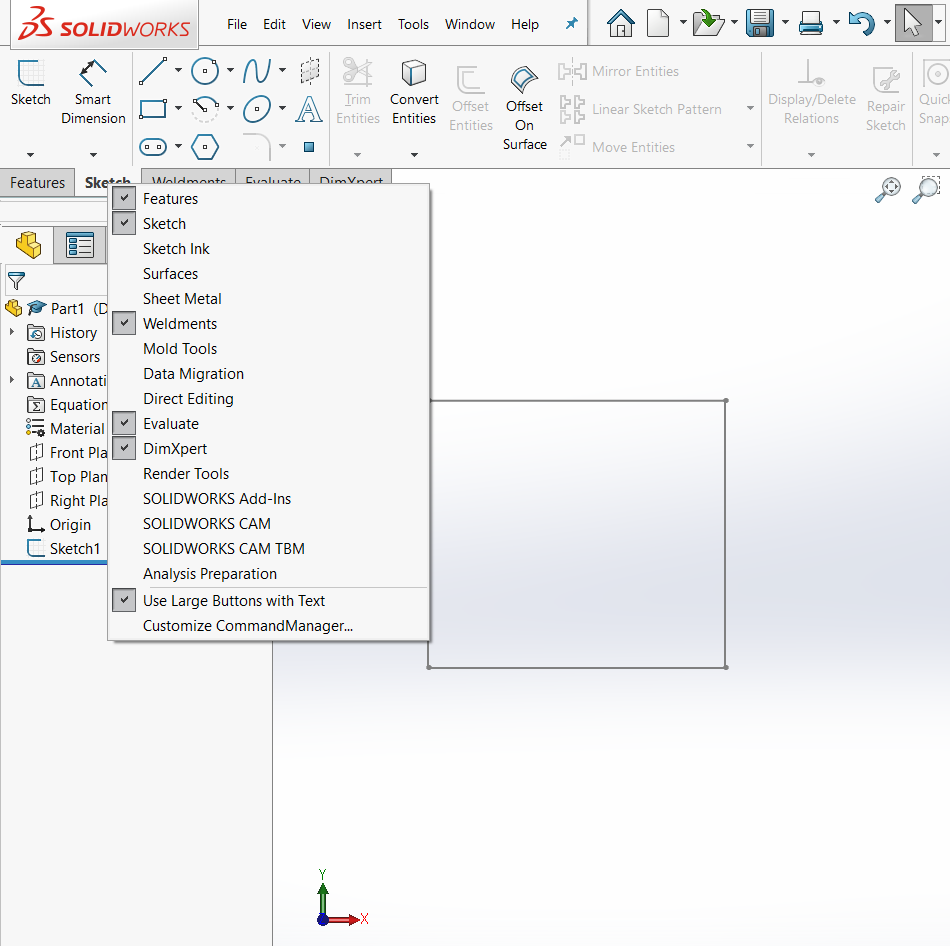Click the tree filter funnel icon
Viewport: 950px width, 946px height.
[16, 281]
